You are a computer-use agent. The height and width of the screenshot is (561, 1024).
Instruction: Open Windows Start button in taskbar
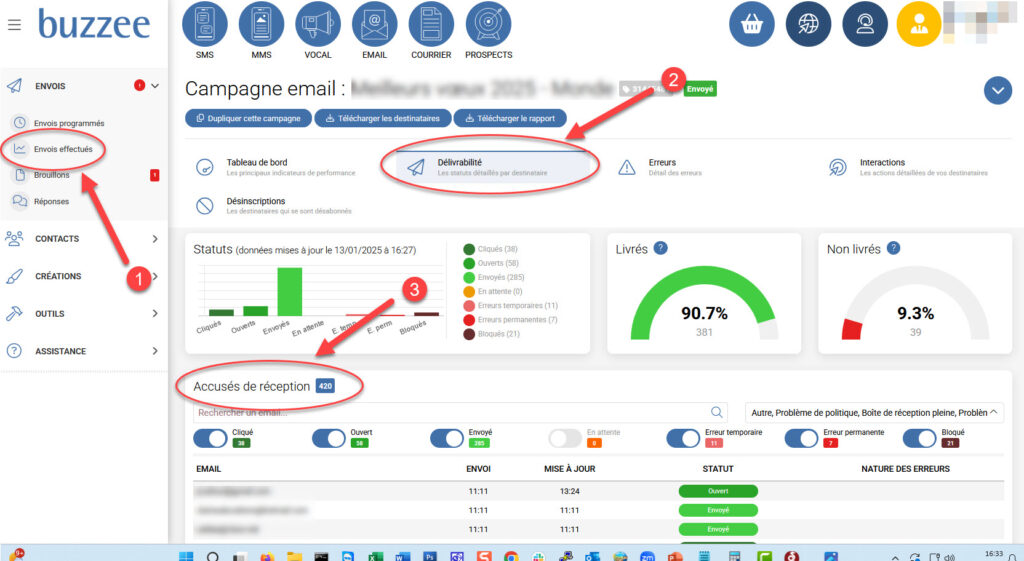(186, 556)
